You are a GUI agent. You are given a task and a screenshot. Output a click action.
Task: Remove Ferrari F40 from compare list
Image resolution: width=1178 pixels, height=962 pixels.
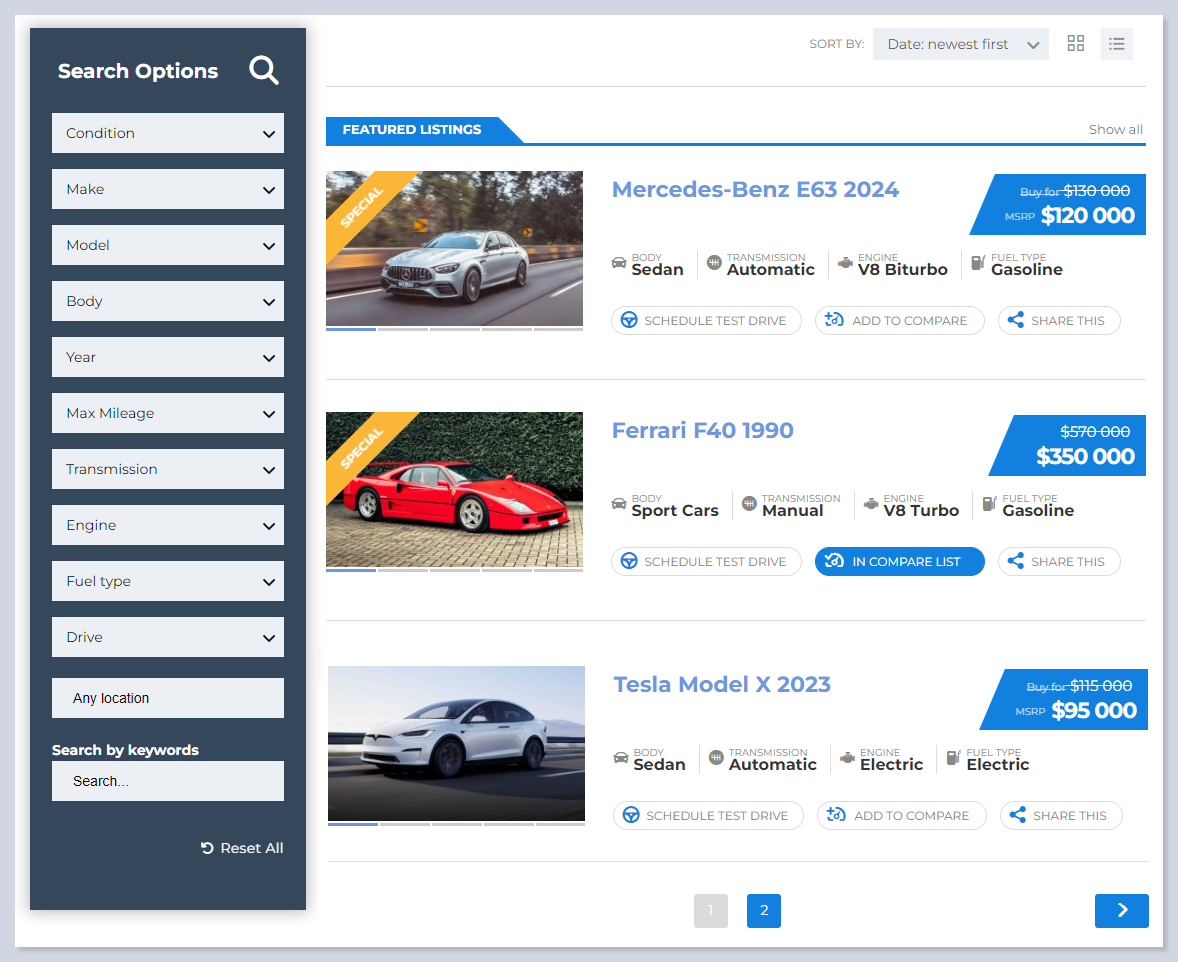(x=899, y=562)
